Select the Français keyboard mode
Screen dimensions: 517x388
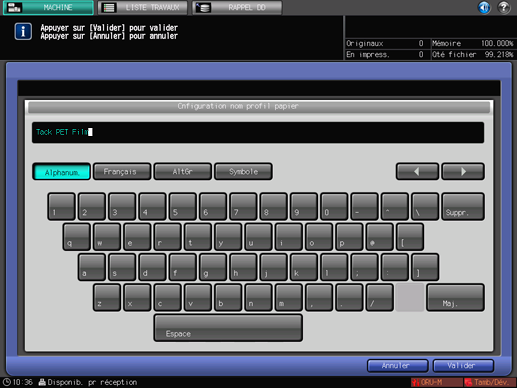[x=122, y=172]
